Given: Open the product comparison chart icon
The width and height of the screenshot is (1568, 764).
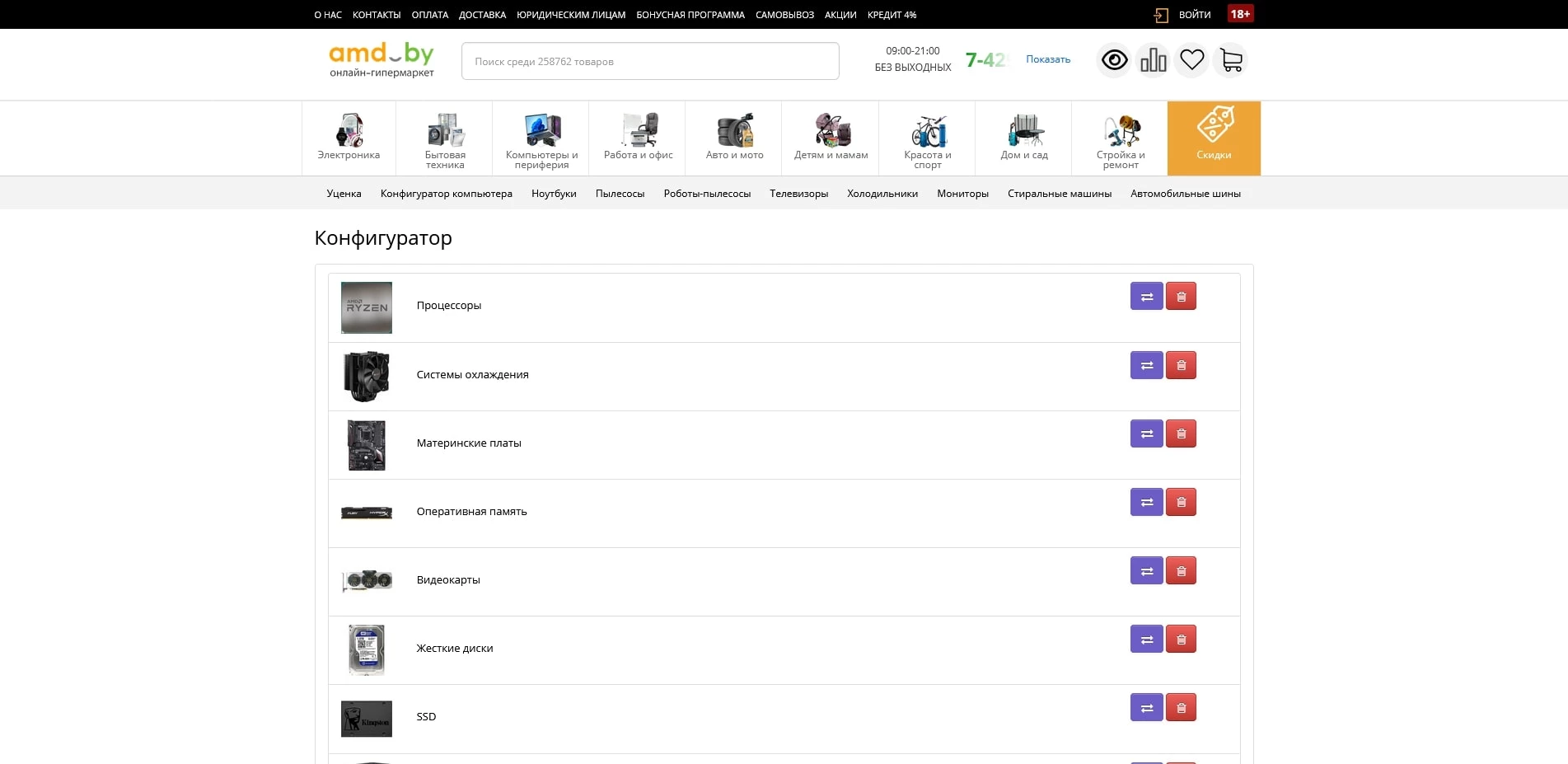Looking at the screenshot, I should [x=1153, y=60].
